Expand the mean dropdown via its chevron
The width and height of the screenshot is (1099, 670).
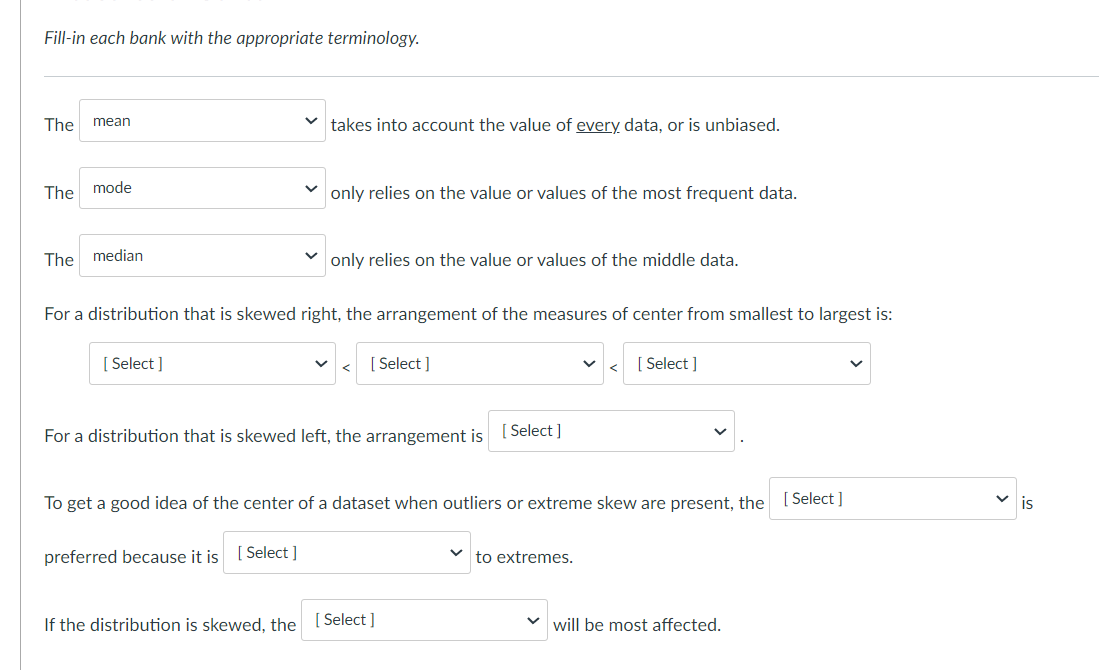coord(311,120)
